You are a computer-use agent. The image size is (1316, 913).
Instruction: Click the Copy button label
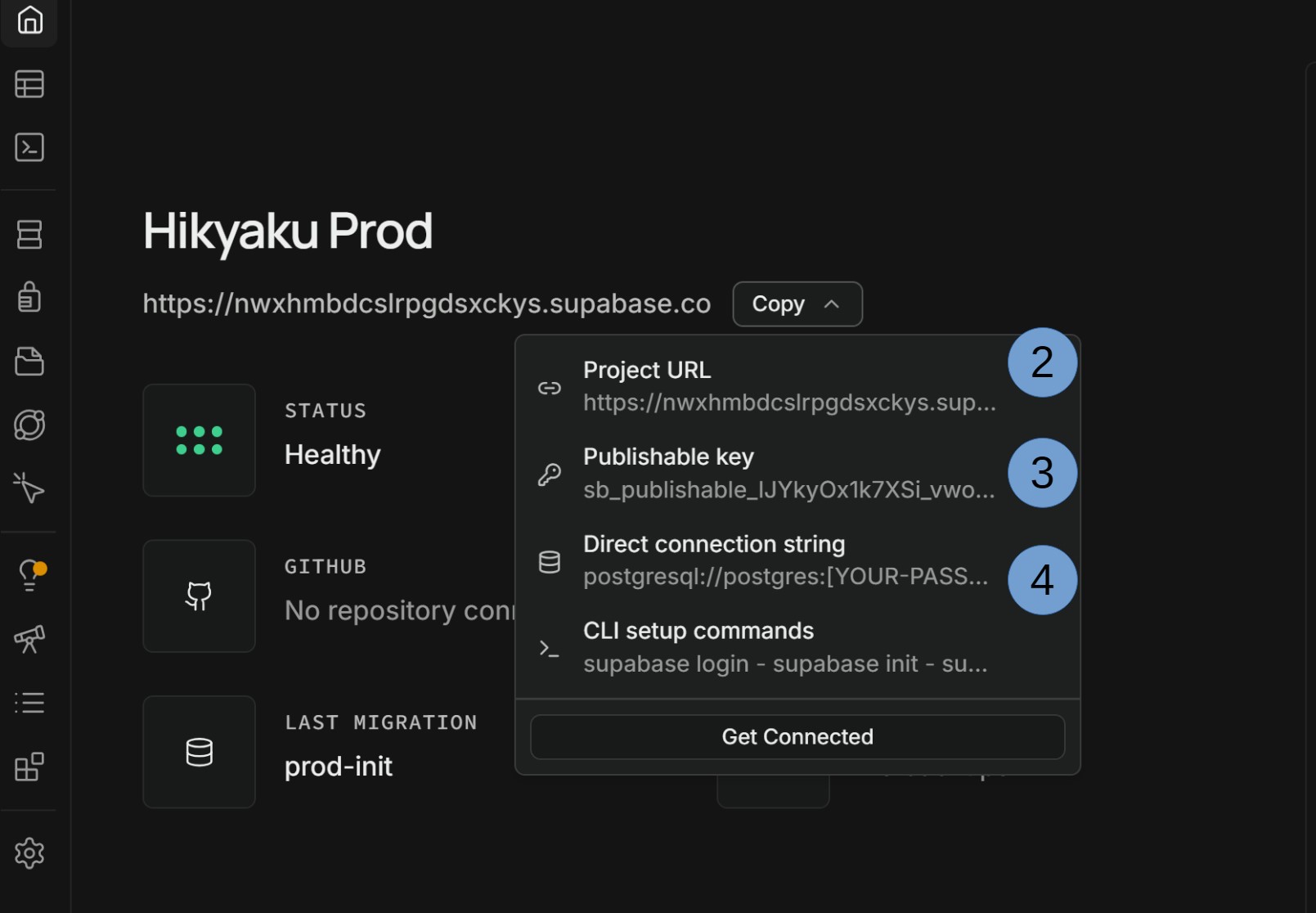pyautogui.click(x=779, y=304)
